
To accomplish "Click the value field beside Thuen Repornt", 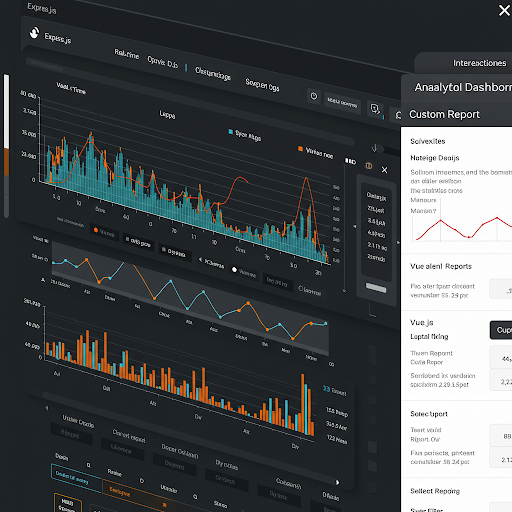I will 501,357.
